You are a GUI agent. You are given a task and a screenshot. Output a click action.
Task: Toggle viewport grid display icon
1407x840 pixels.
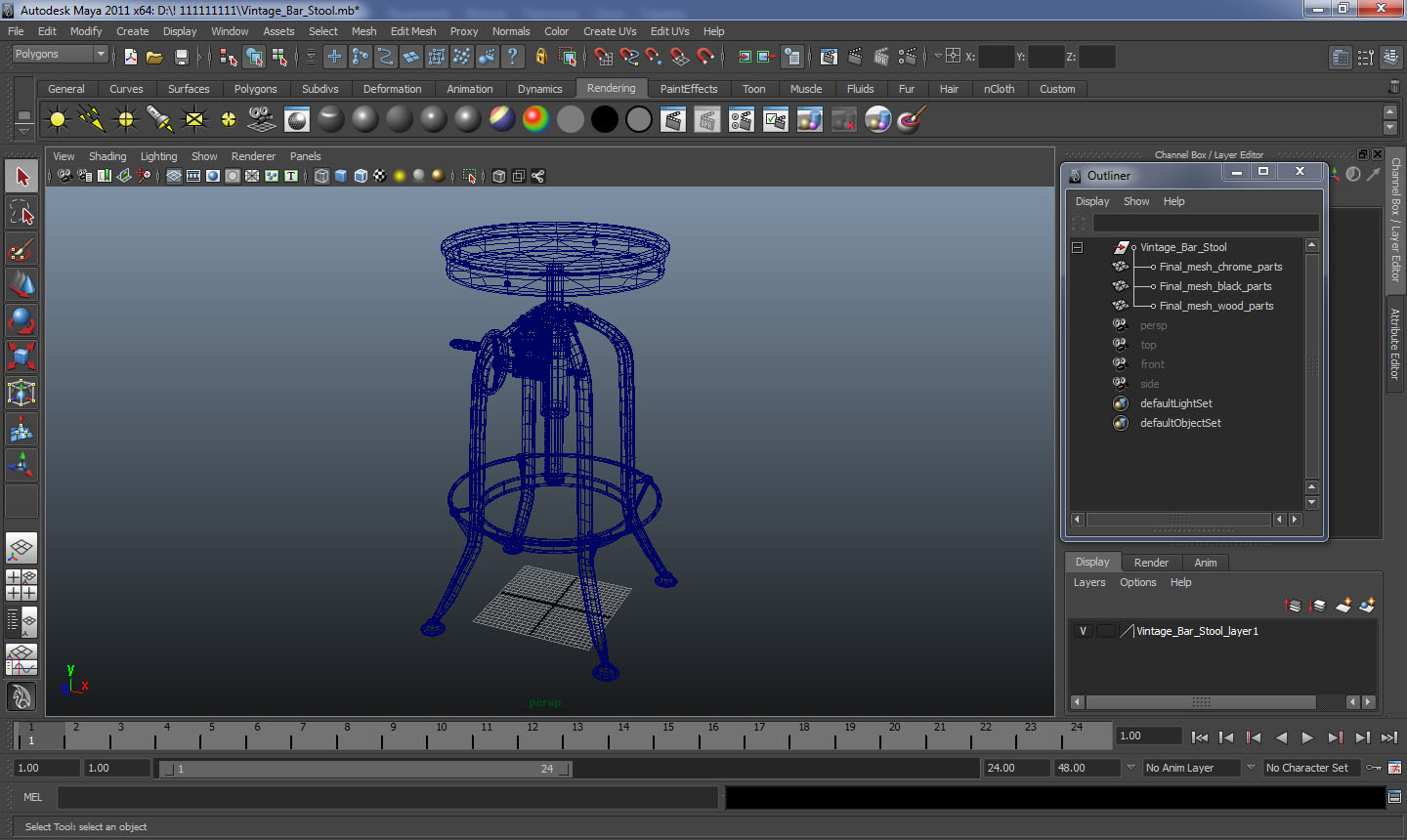[174, 176]
